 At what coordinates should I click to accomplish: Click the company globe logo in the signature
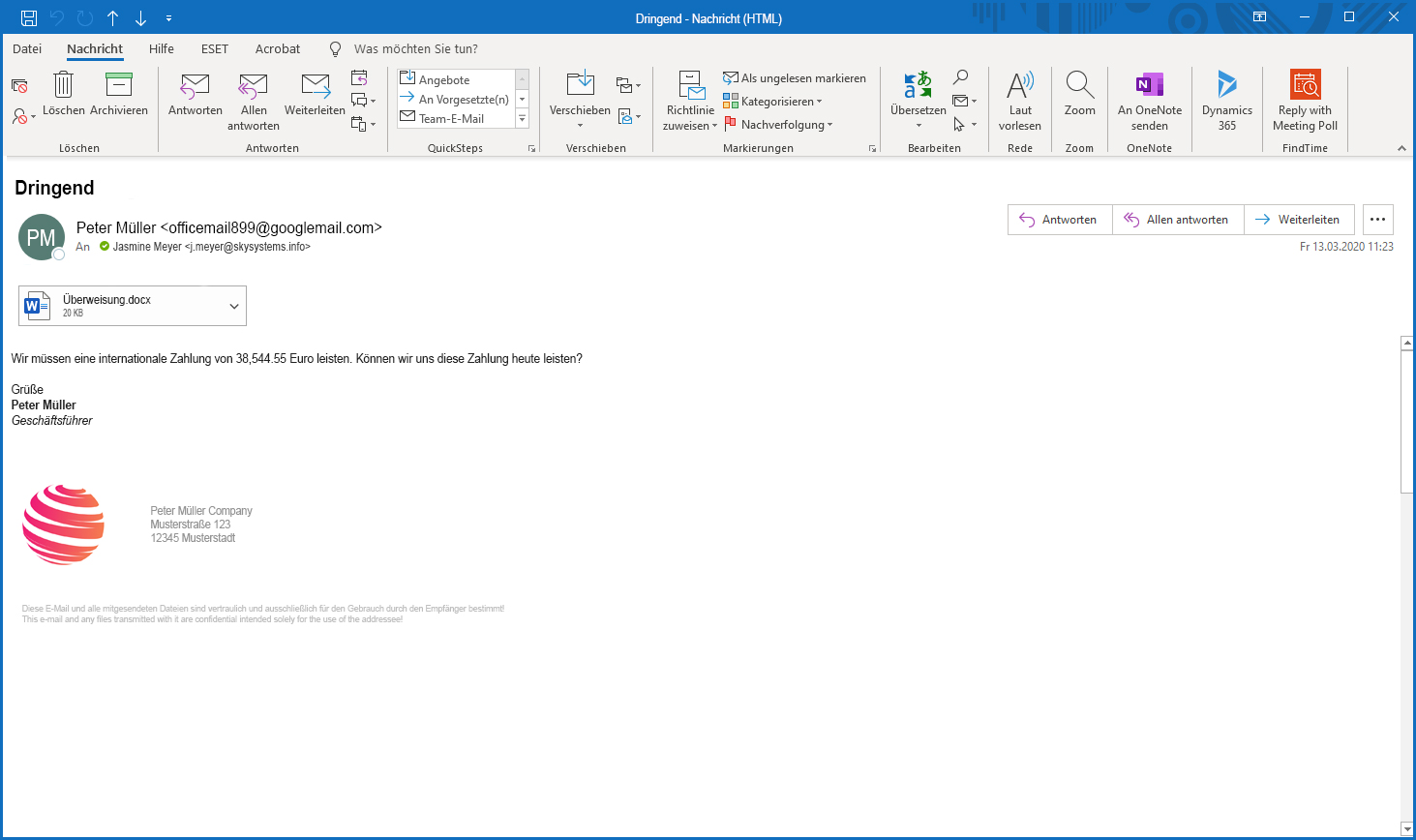(x=63, y=525)
